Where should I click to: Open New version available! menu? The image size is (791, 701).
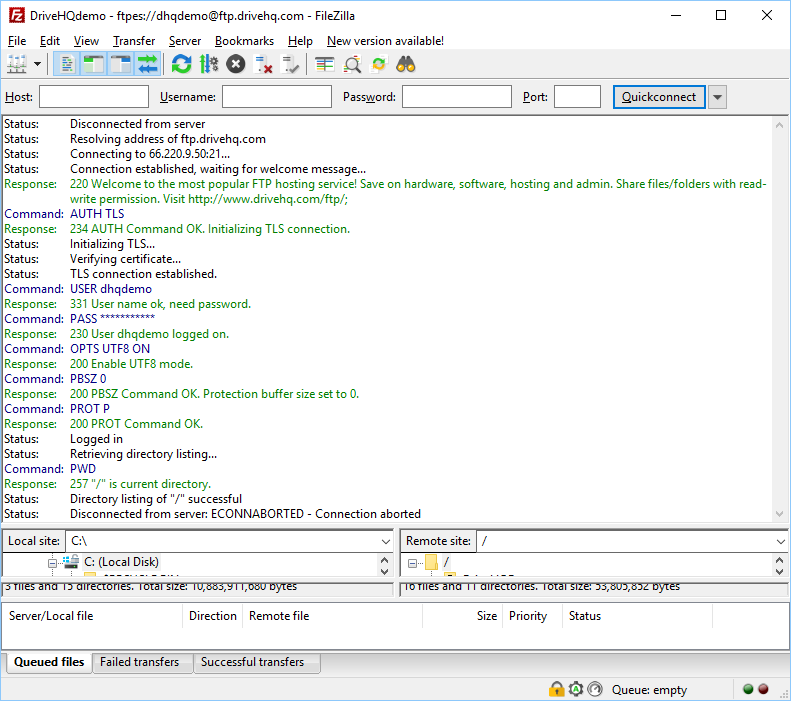pos(385,41)
